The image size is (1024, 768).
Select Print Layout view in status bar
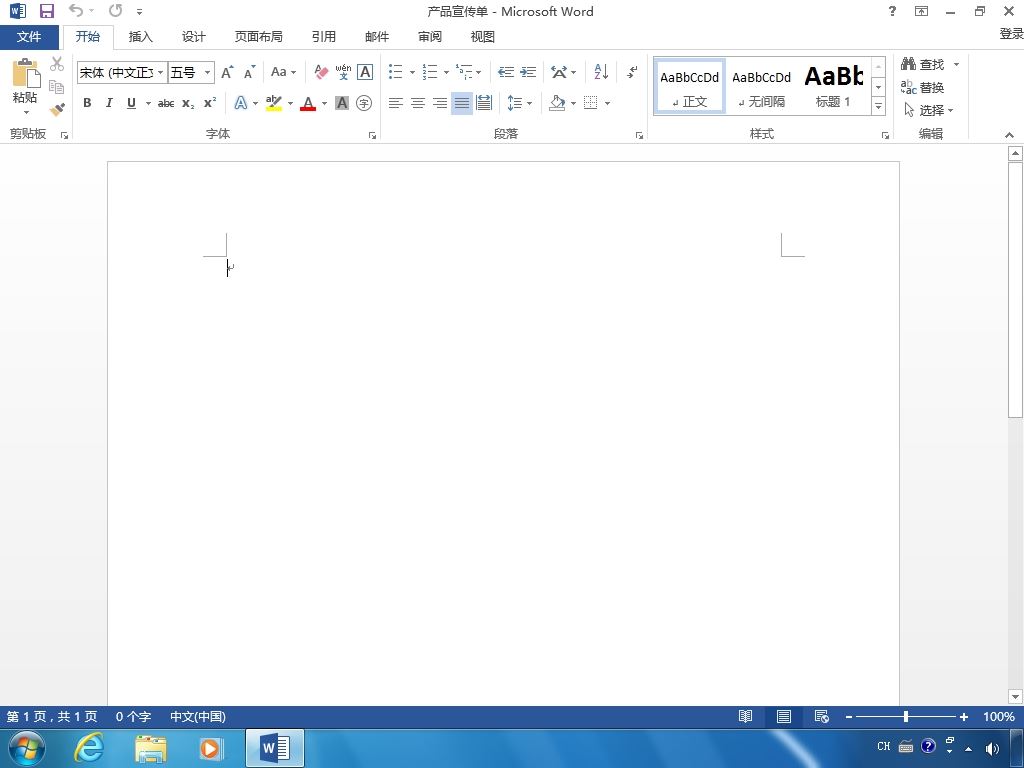(x=784, y=716)
